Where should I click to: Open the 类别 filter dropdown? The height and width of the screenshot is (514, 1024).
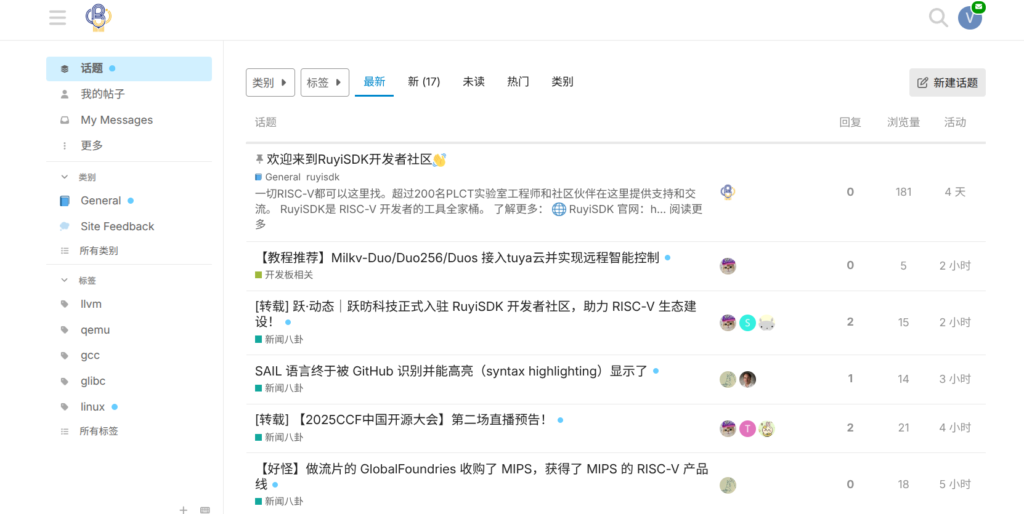tap(270, 83)
